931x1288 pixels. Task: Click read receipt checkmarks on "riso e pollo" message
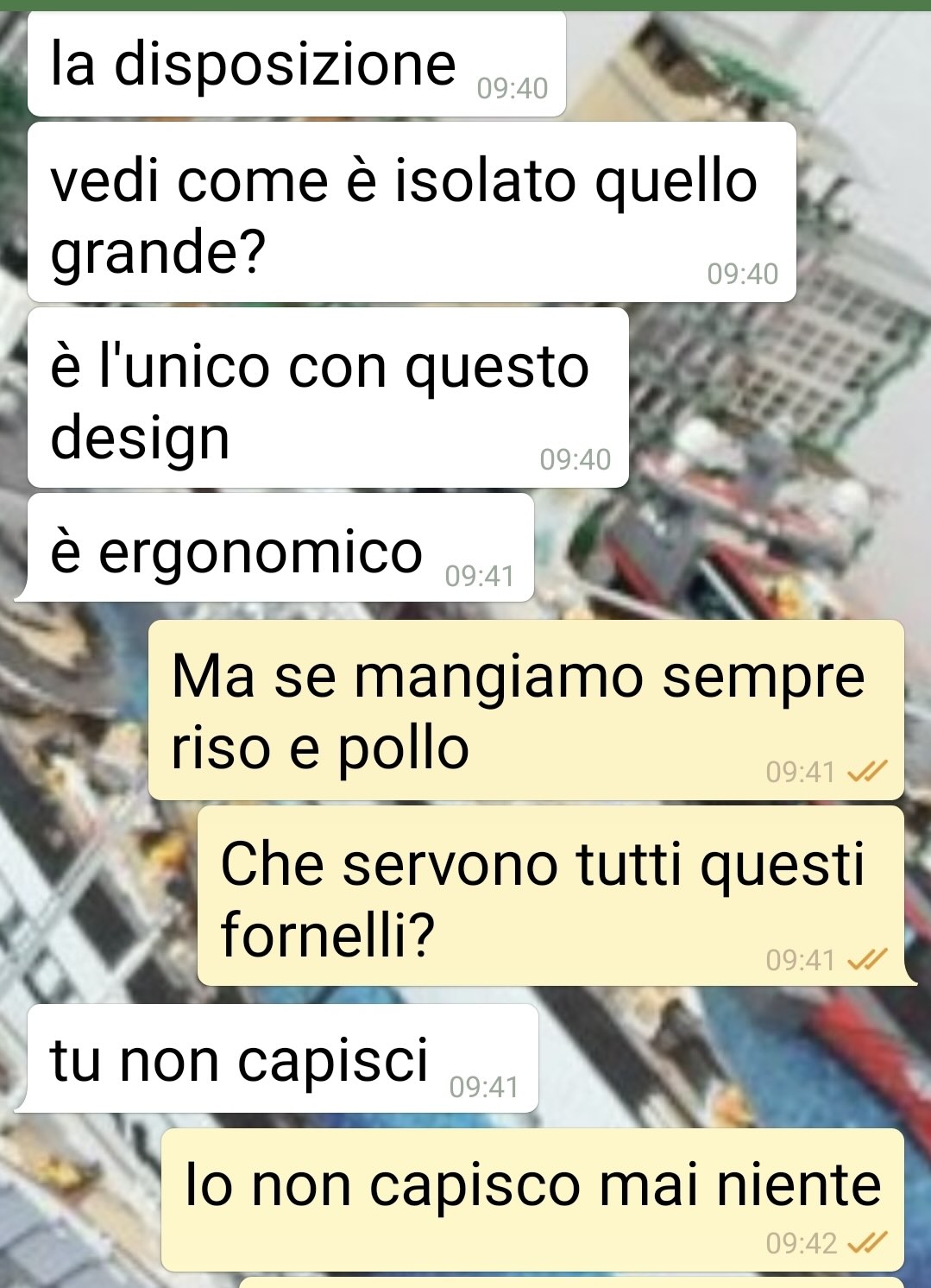click(867, 771)
